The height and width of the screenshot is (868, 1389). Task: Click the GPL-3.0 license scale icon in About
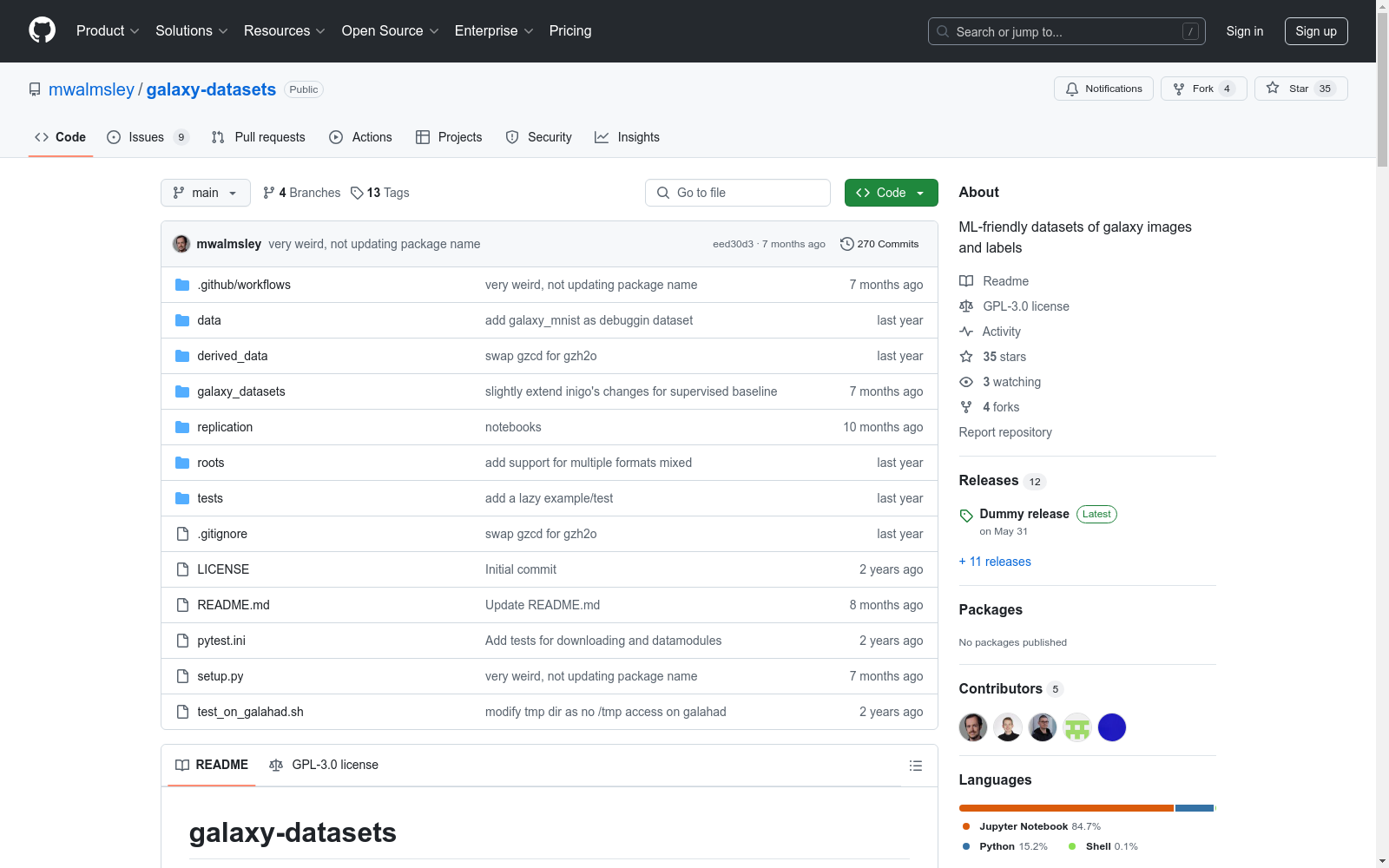pyautogui.click(x=966, y=306)
